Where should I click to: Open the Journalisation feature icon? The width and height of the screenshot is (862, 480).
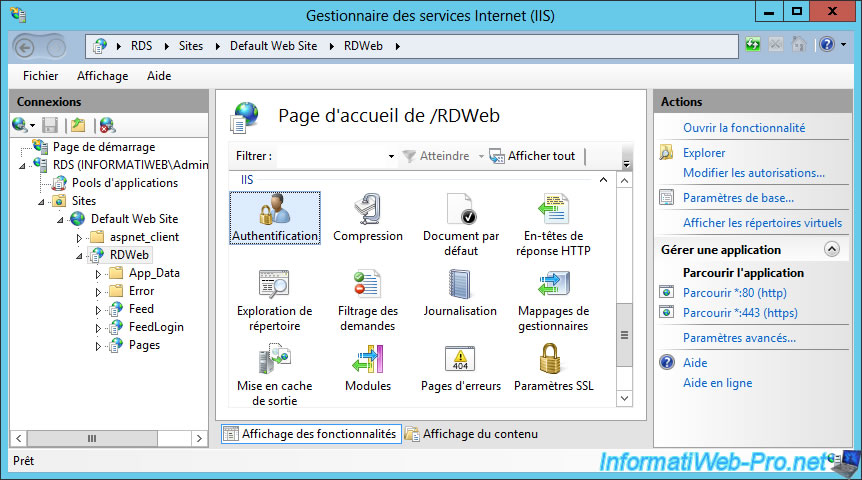point(460,293)
